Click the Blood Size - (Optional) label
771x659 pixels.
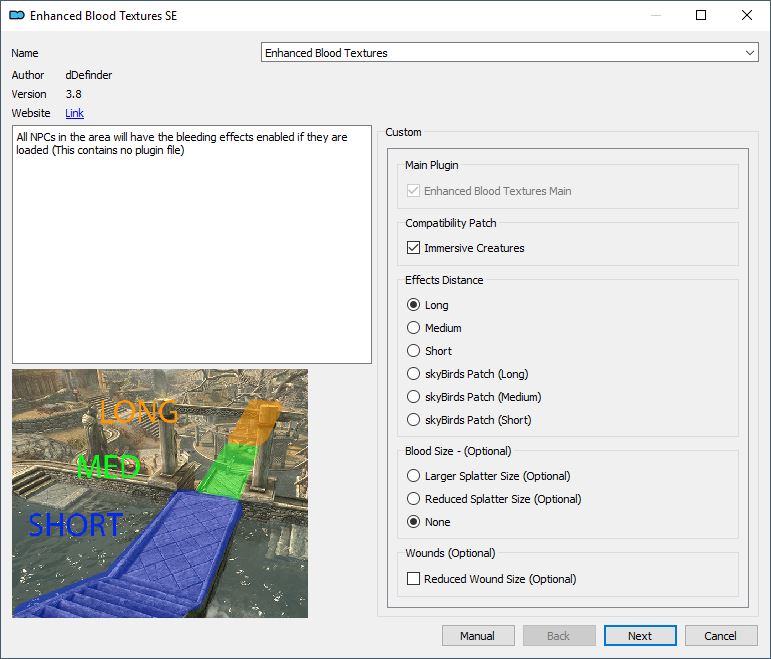pyautogui.click(x=458, y=451)
